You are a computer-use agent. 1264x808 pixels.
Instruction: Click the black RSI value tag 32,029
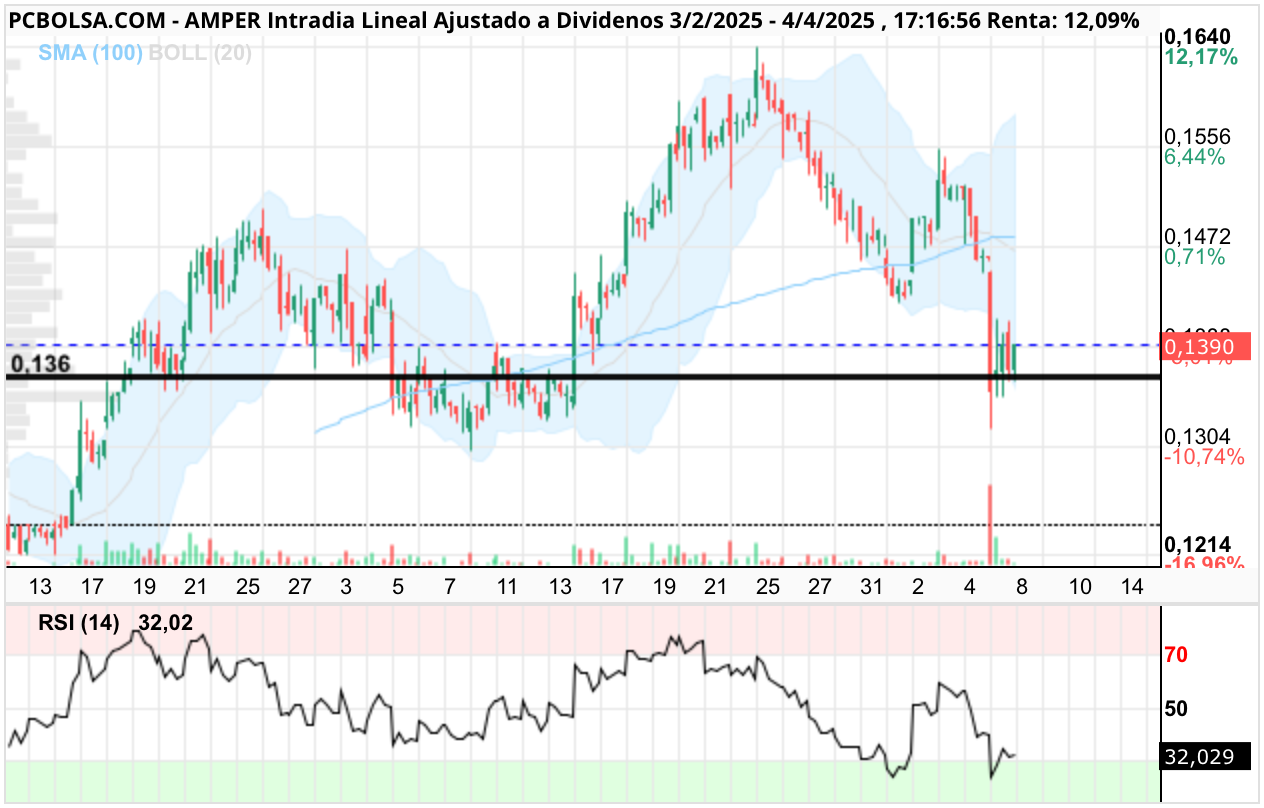coord(1207,757)
